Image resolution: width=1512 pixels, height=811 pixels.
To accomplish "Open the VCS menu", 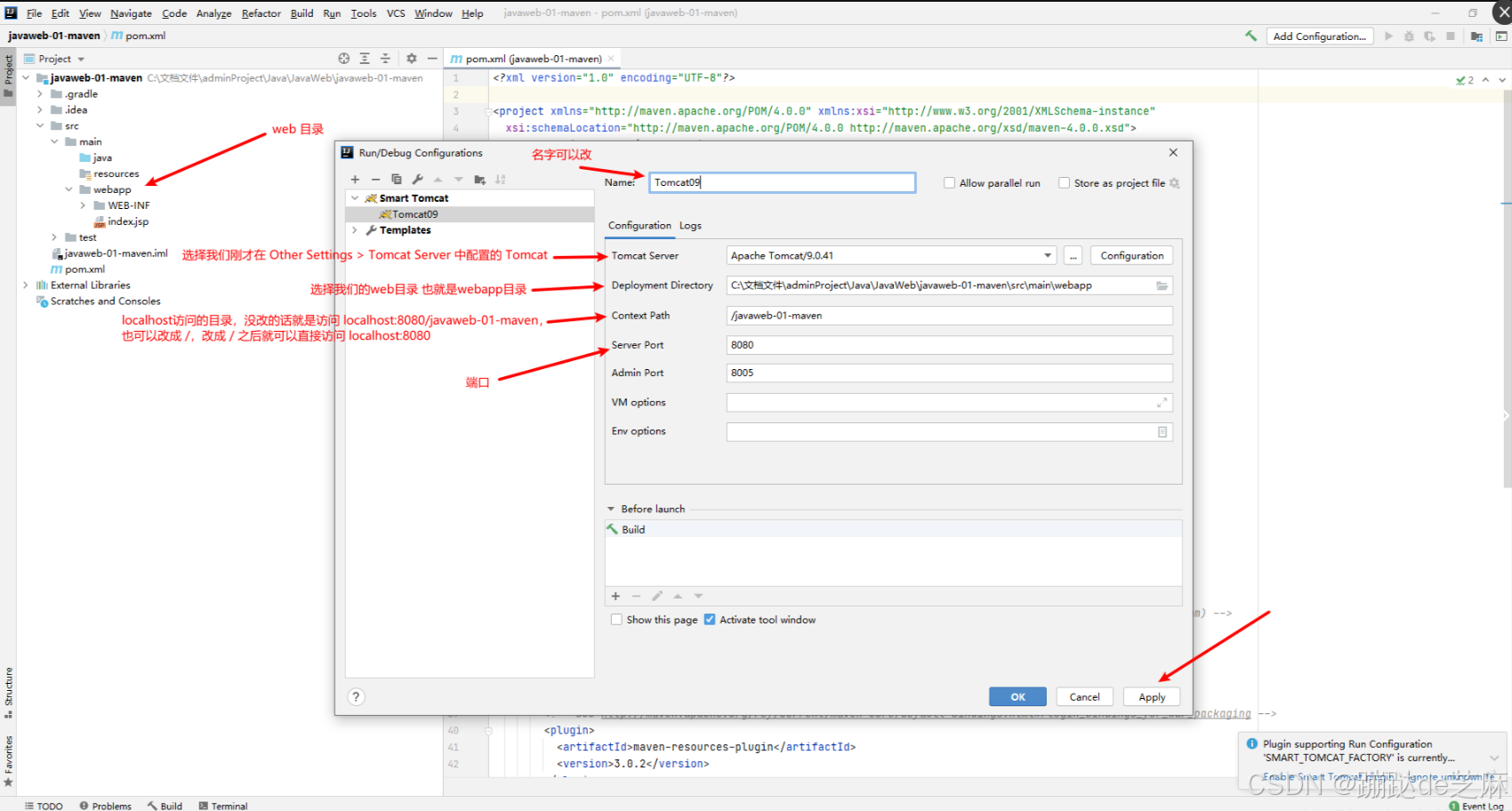I will point(396,13).
